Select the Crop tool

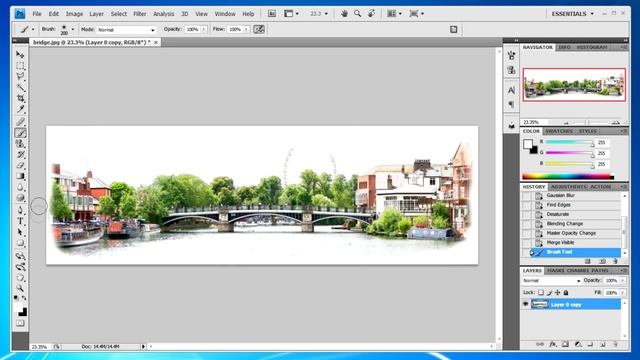click(x=20, y=98)
